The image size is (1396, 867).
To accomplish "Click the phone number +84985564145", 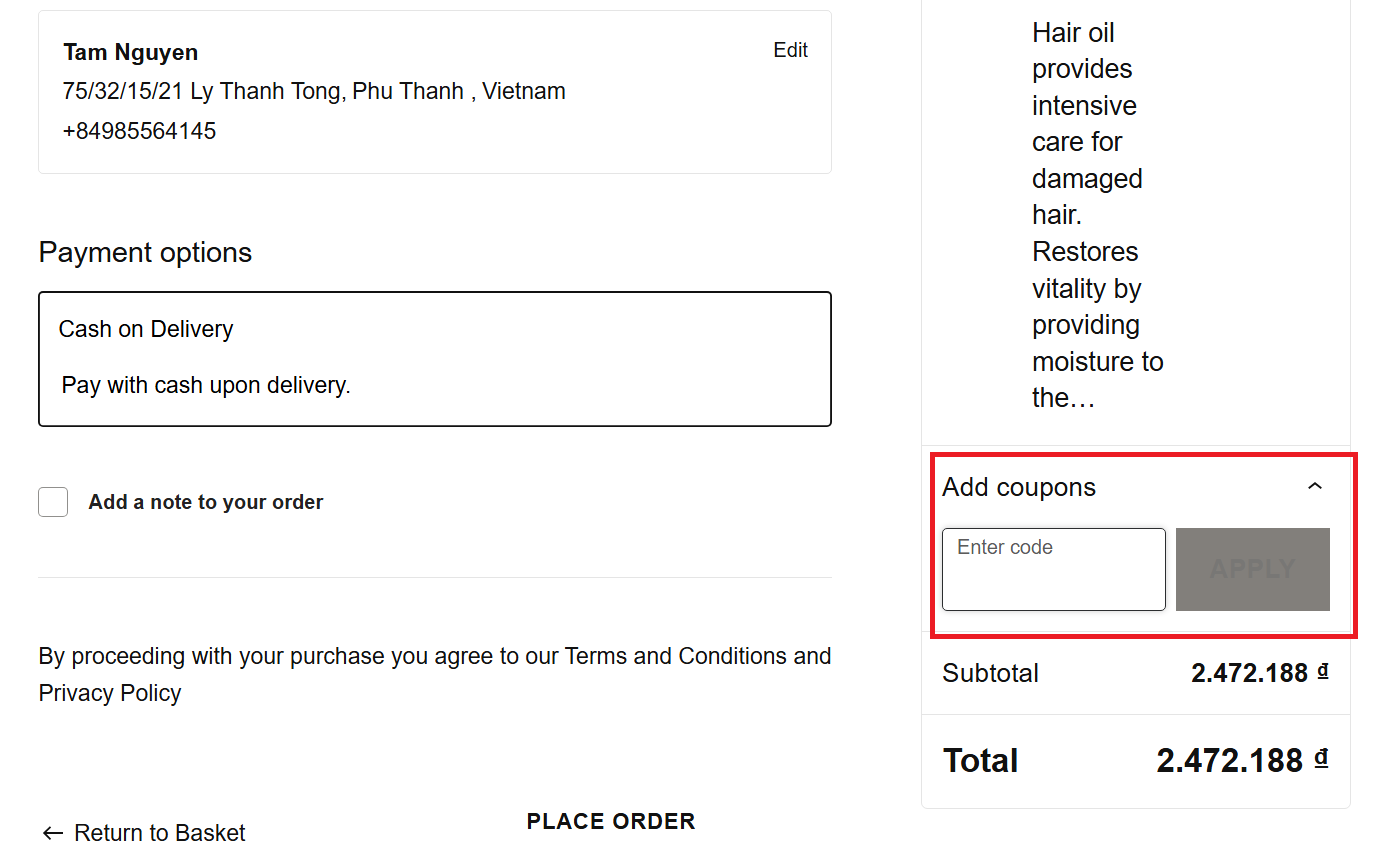I will (x=139, y=131).
